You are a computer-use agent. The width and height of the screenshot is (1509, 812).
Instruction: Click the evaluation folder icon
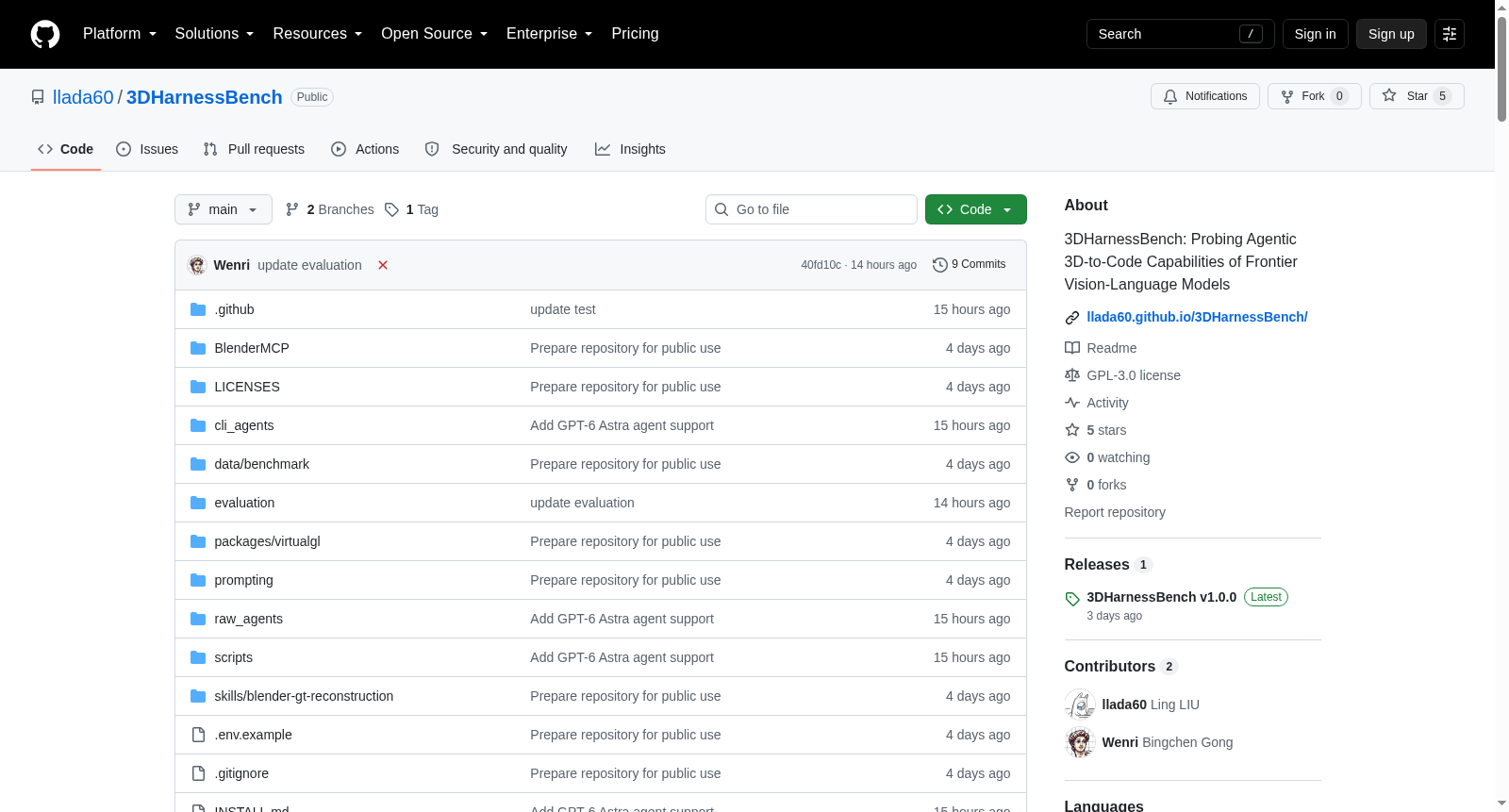[x=198, y=503]
